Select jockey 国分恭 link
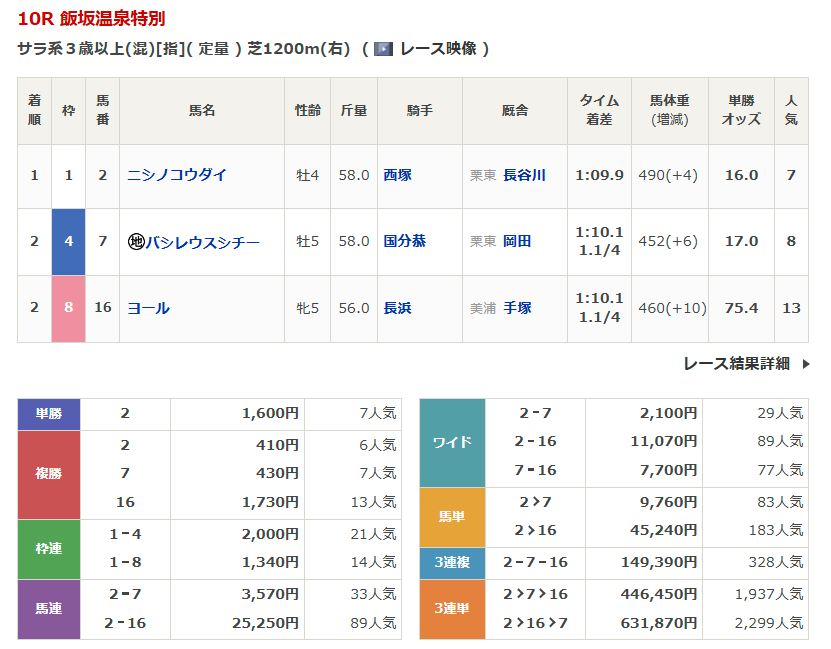831x649 pixels. point(404,242)
